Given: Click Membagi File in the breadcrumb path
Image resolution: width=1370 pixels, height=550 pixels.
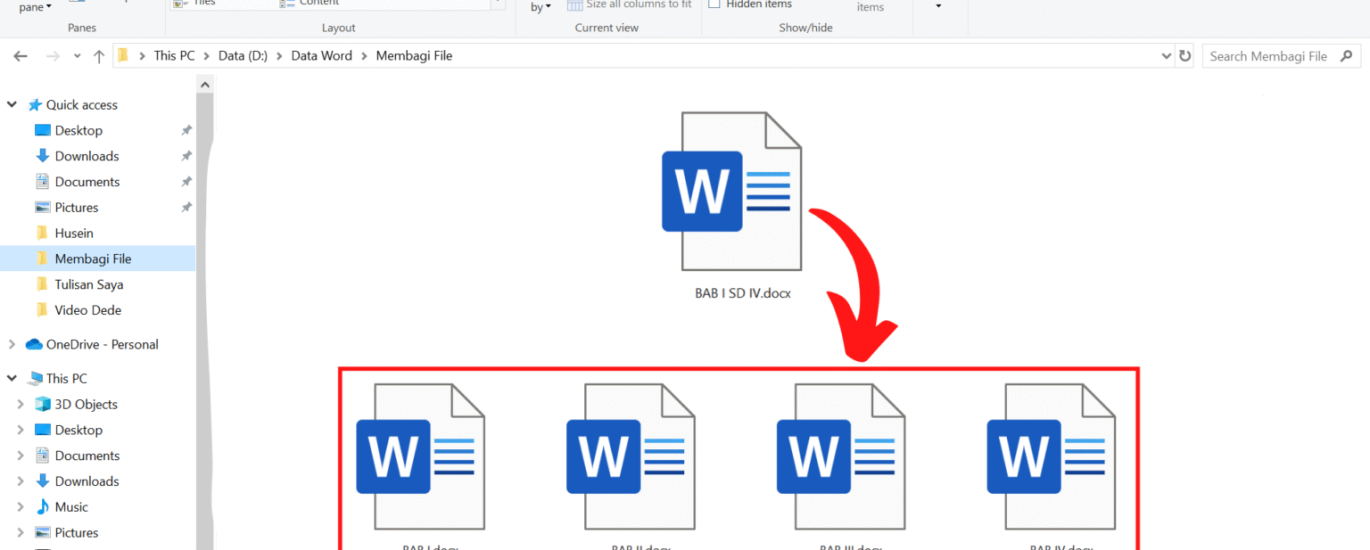Looking at the screenshot, I should pos(414,56).
